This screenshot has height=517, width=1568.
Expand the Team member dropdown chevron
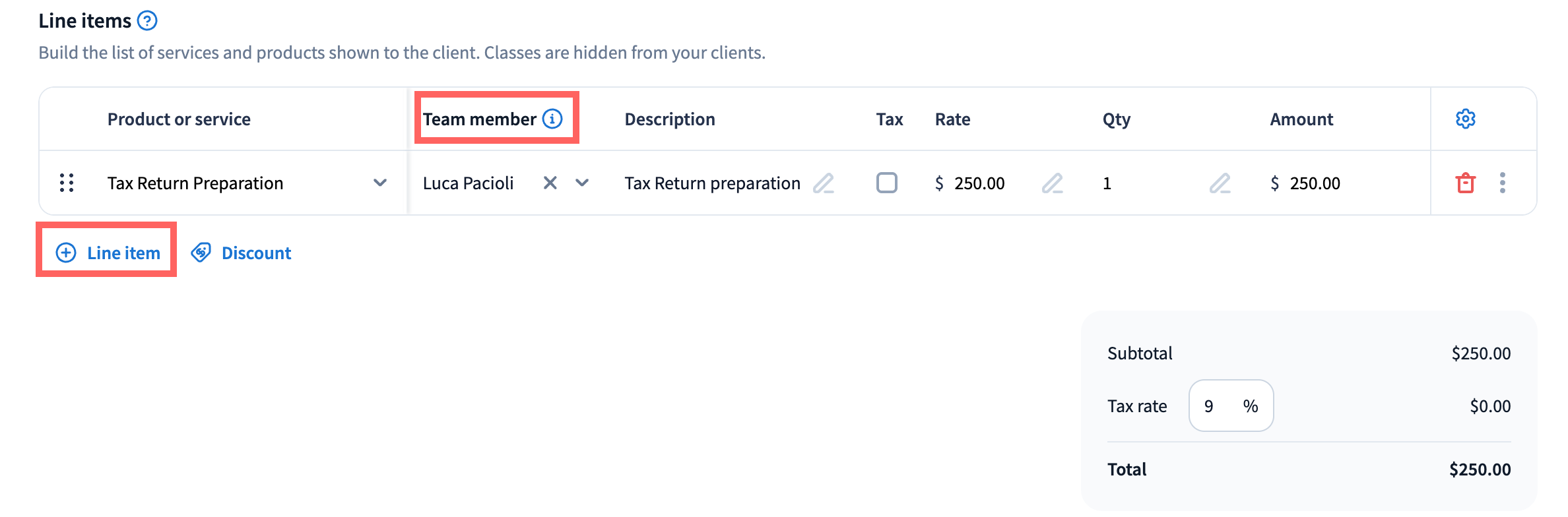click(582, 183)
